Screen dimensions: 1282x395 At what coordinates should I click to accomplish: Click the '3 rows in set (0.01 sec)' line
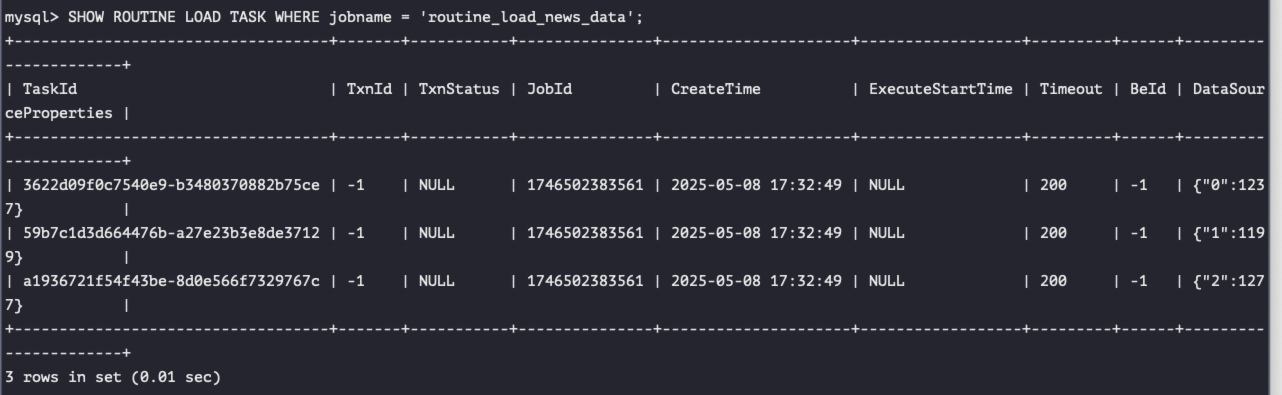113,377
